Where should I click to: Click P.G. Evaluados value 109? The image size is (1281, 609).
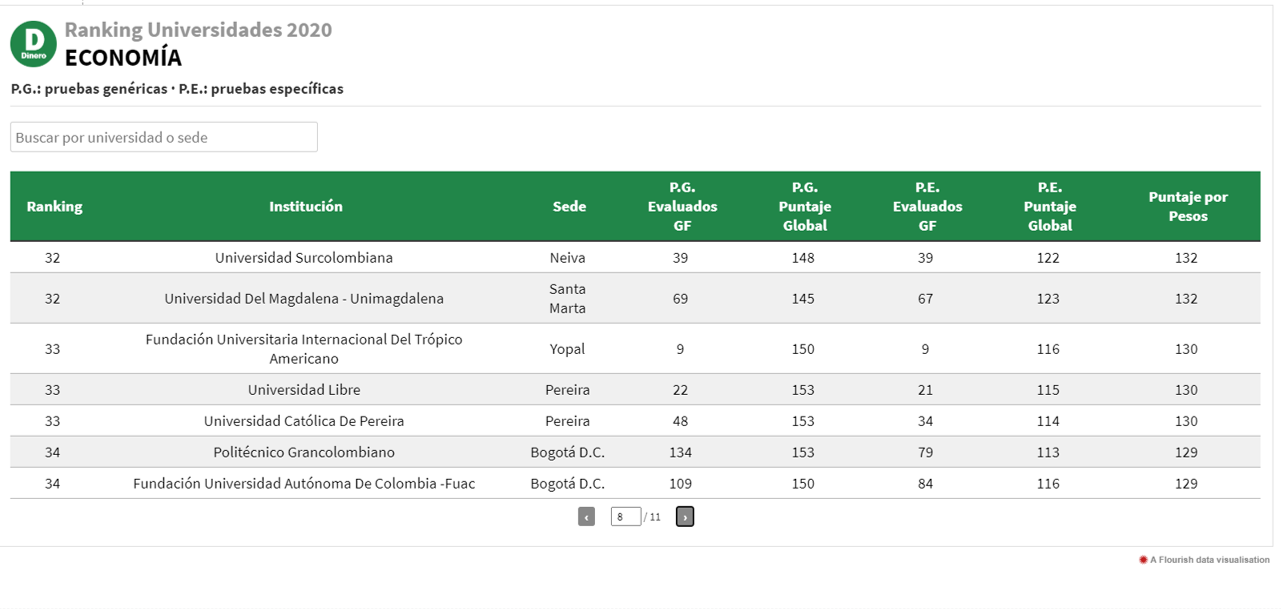(x=681, y=484)
